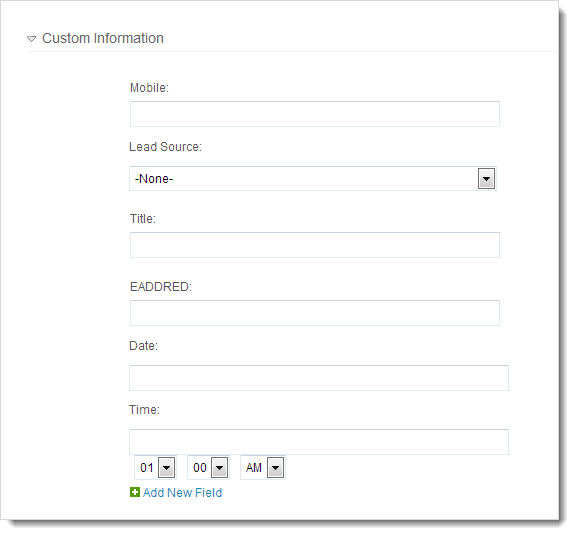Click the arrow beside the 01 hour value
This screenshot has height=535, width=574.
tap(167, 468)
